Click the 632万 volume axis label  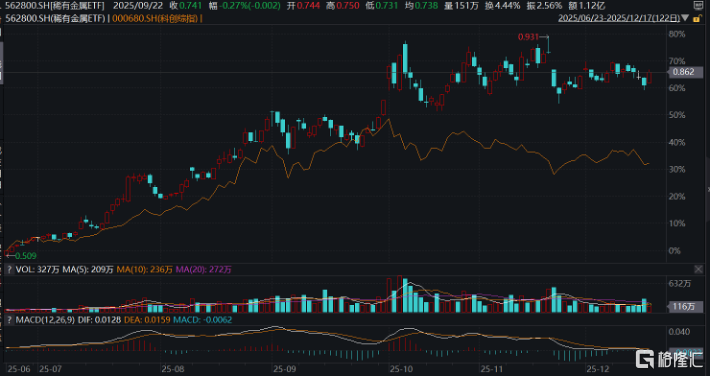[x=680, y=284]
